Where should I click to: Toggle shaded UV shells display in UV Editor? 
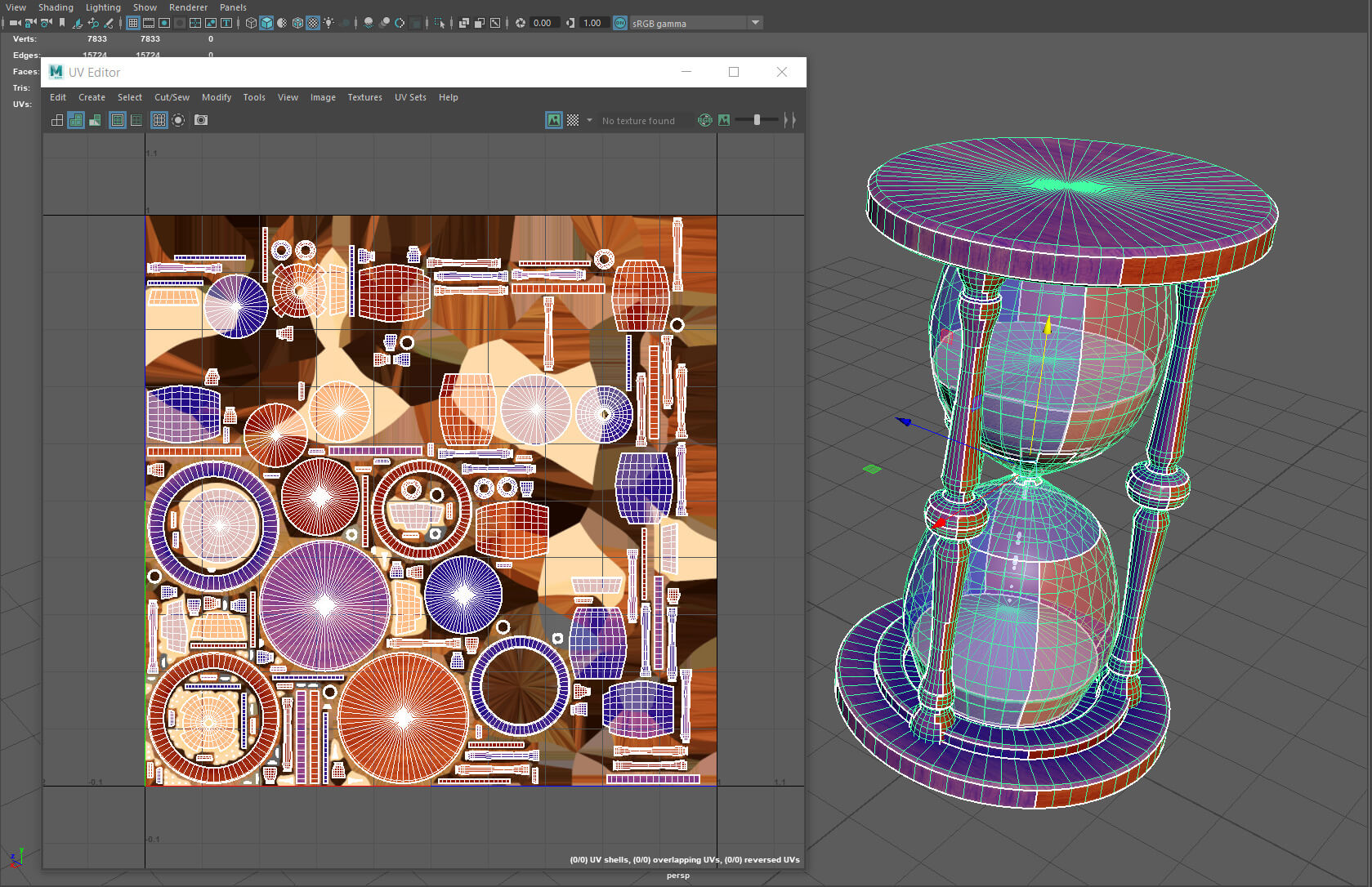[76, 120]
